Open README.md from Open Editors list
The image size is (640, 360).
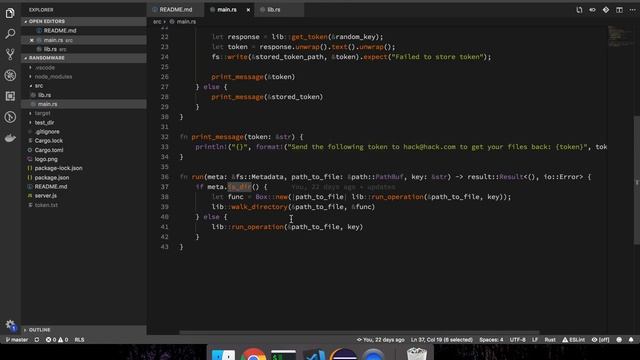[84, 31]
